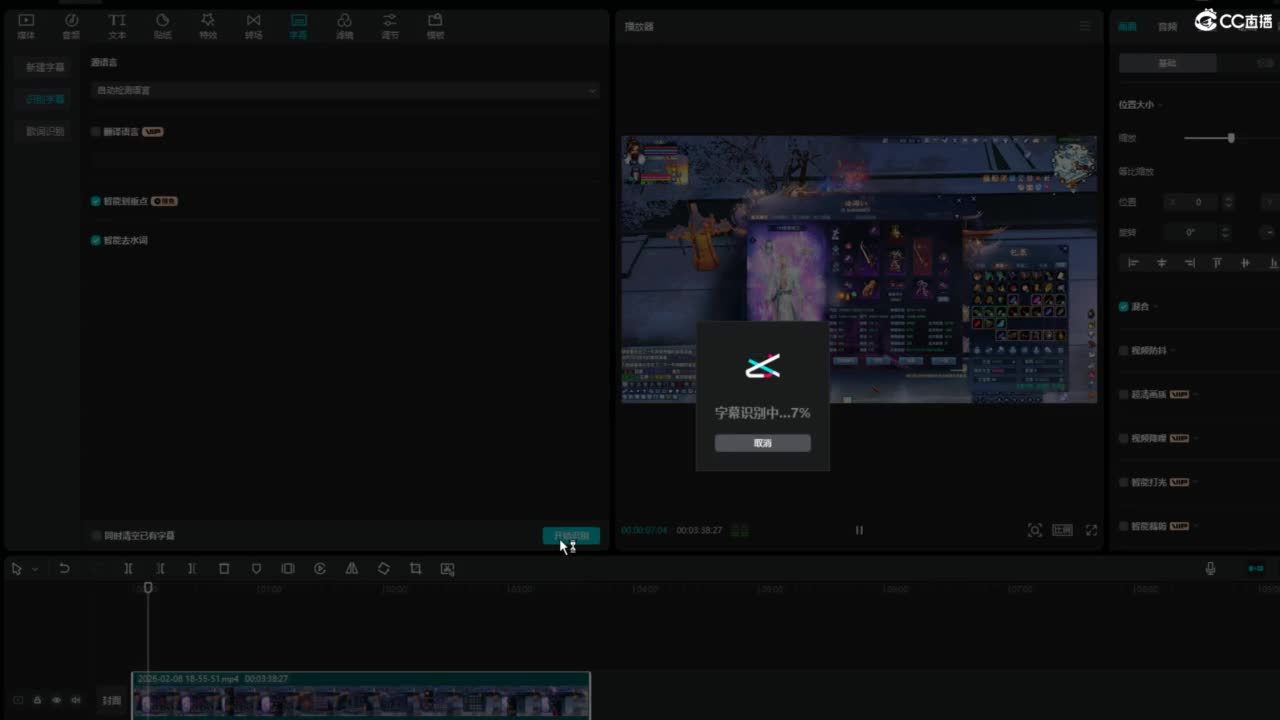This screenshot has width=1280, height=720.
Task: Select the 新建字幕 sidebar tab
Action: point(45,67)
